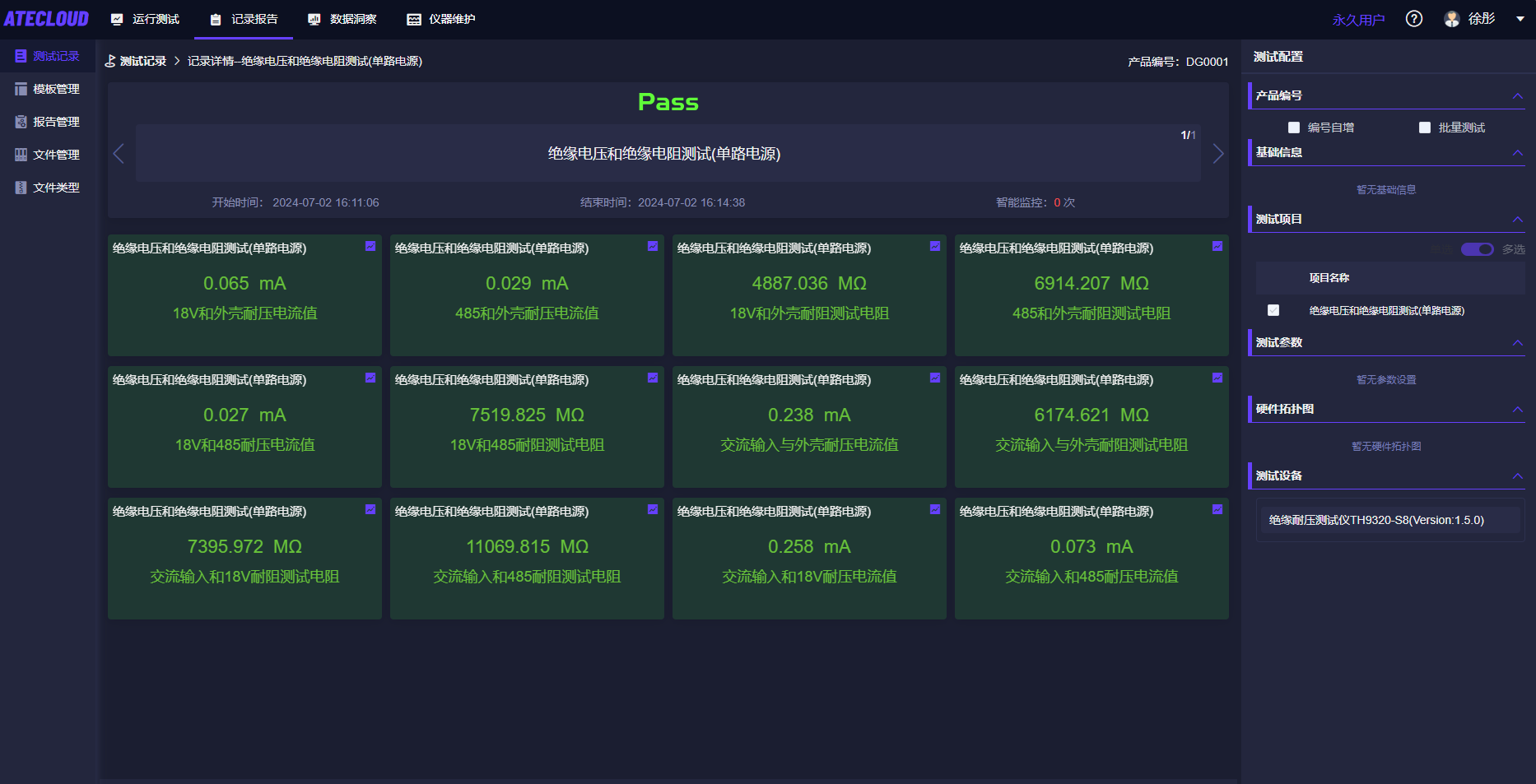The height and width of the screenshot is (784, 1536).
Task: Go back to 测试记录 via breadcrumb
Action: click(143, 61)
